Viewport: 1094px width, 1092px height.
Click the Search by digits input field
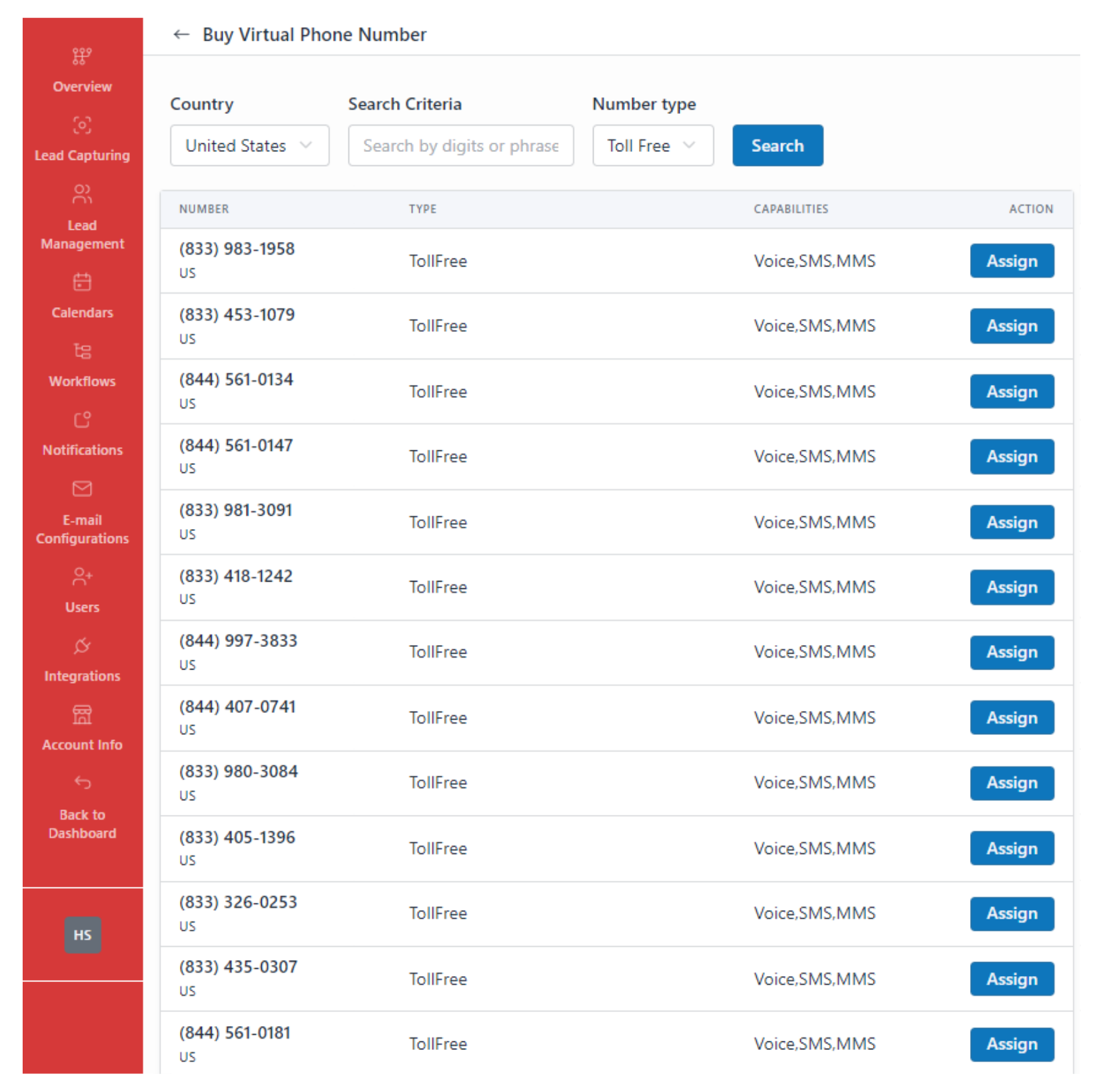pyautogui.click(x=461, y=145)
